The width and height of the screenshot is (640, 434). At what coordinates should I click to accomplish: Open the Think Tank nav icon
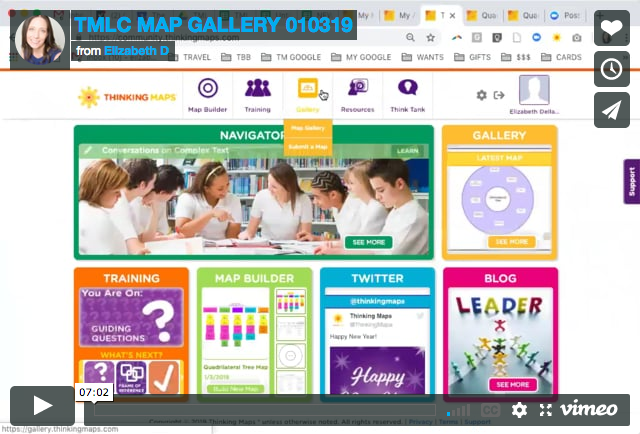coord(407,95)
